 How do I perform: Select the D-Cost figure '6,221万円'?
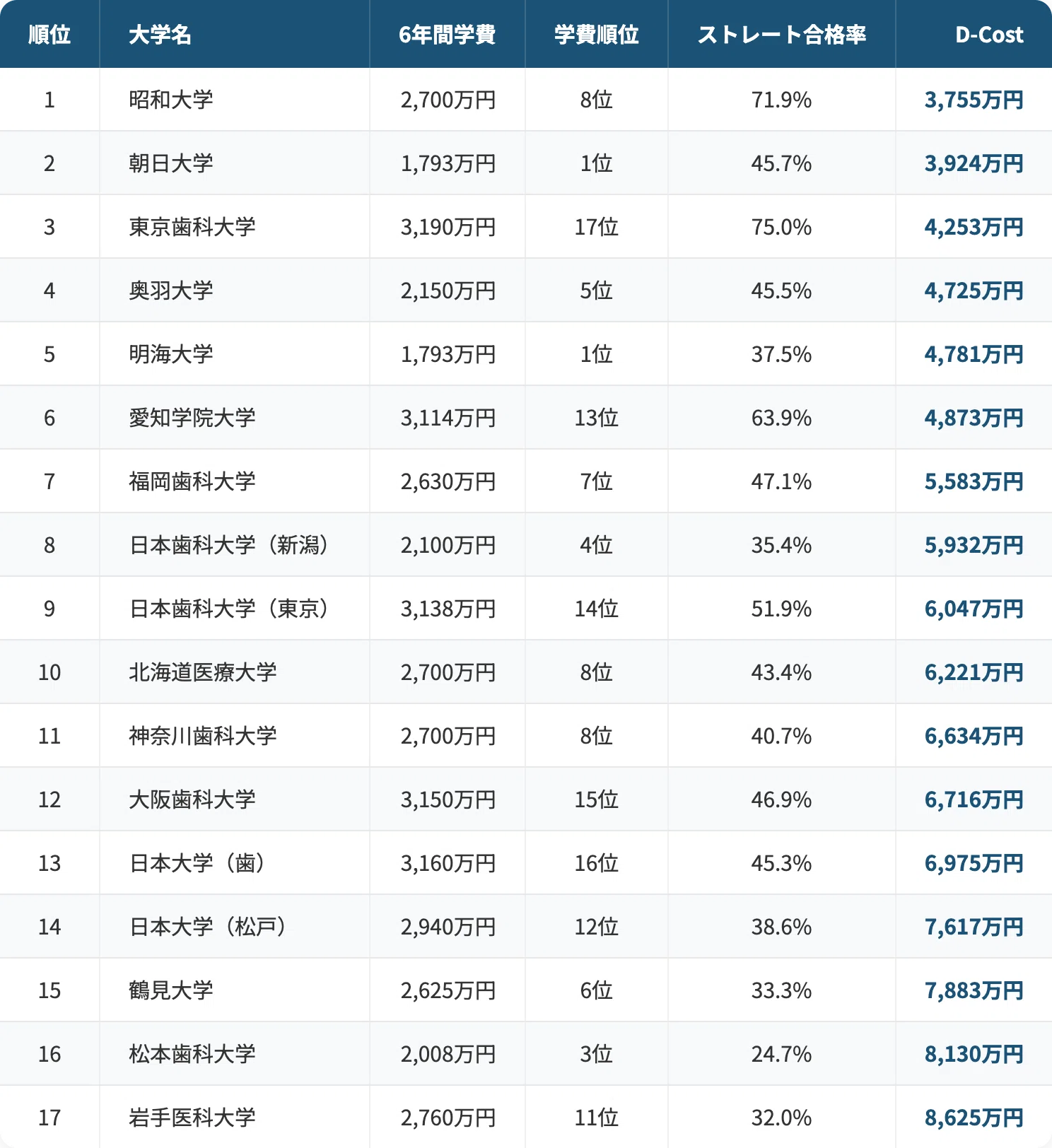(974, 672)
